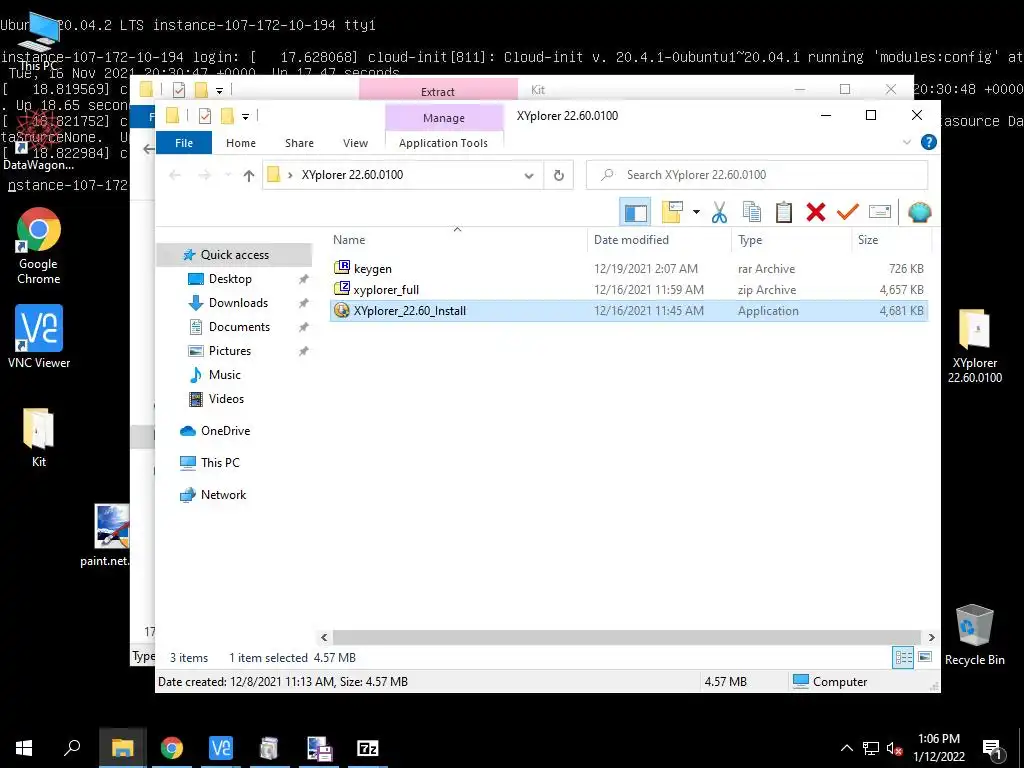The height and width of the screenshot is (768, 1024).
Task: Open the notification center icon
Action: pos(992,749)
